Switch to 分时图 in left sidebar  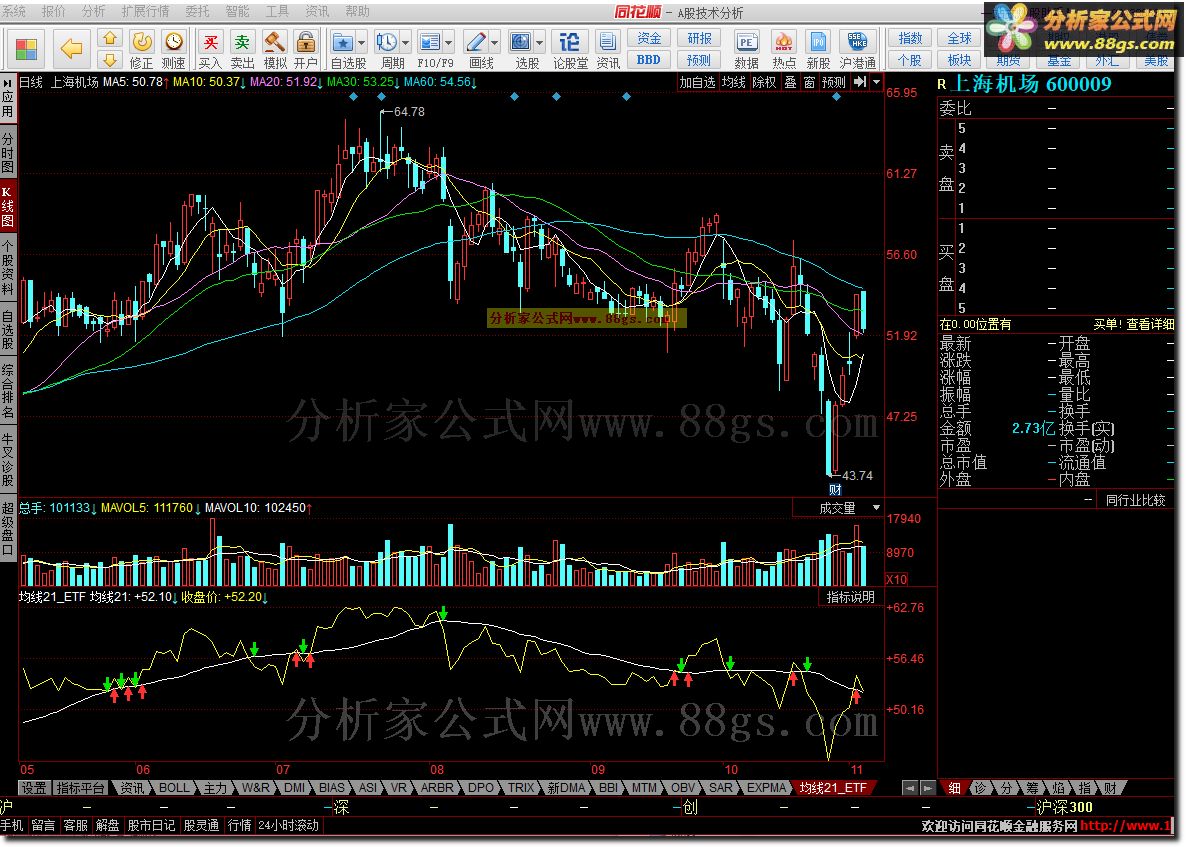coord(8,154)
